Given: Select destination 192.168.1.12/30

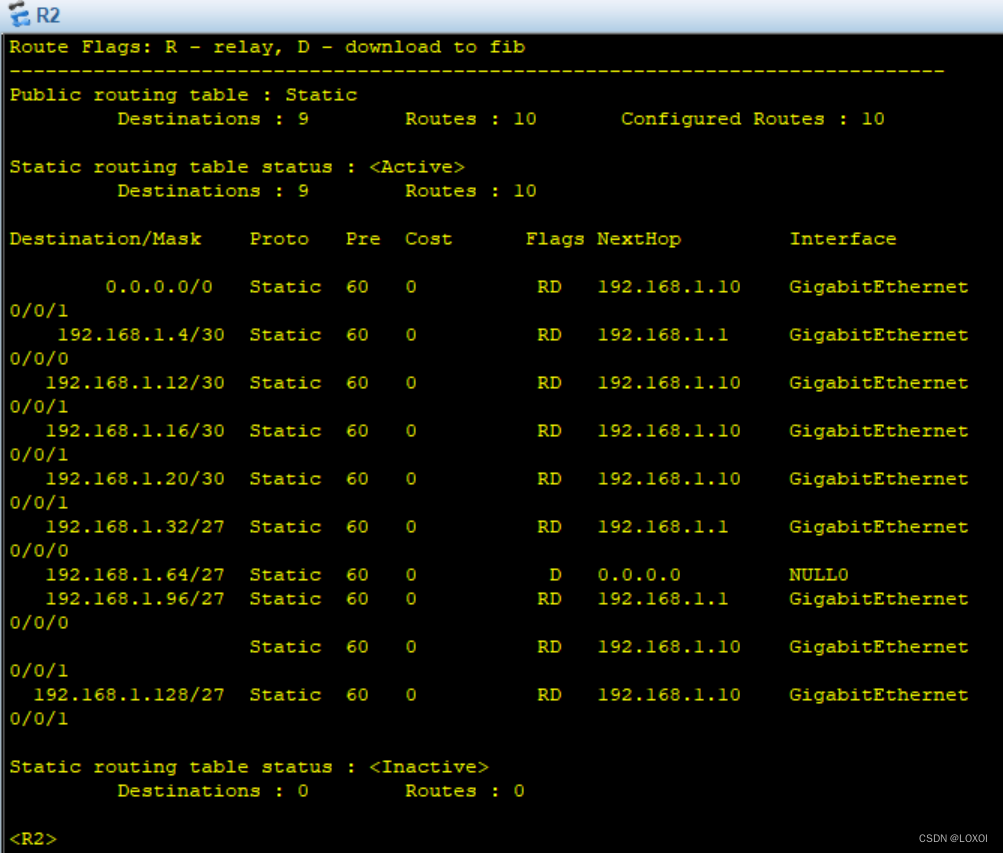Looking at the screenshot, I should 135,382.
